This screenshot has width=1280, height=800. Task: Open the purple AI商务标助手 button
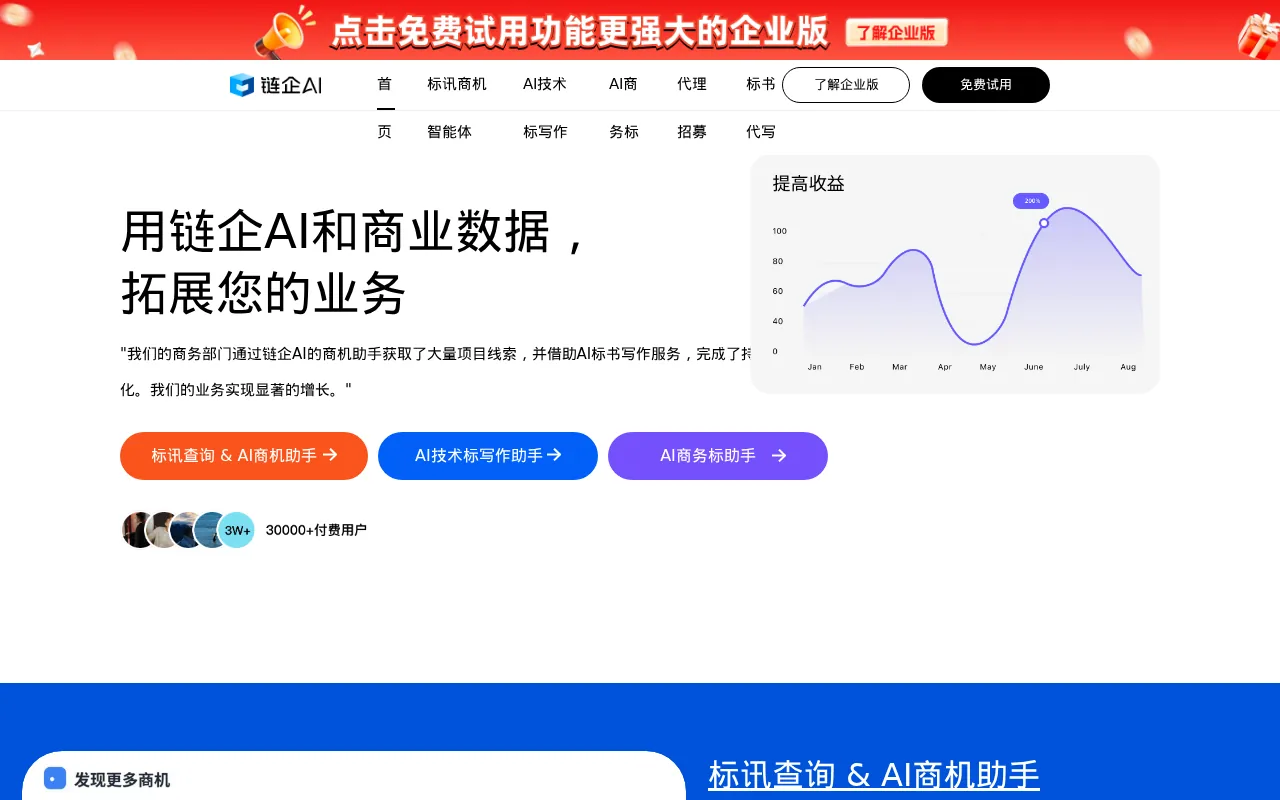pyautogui.click(x=718, y=456)
